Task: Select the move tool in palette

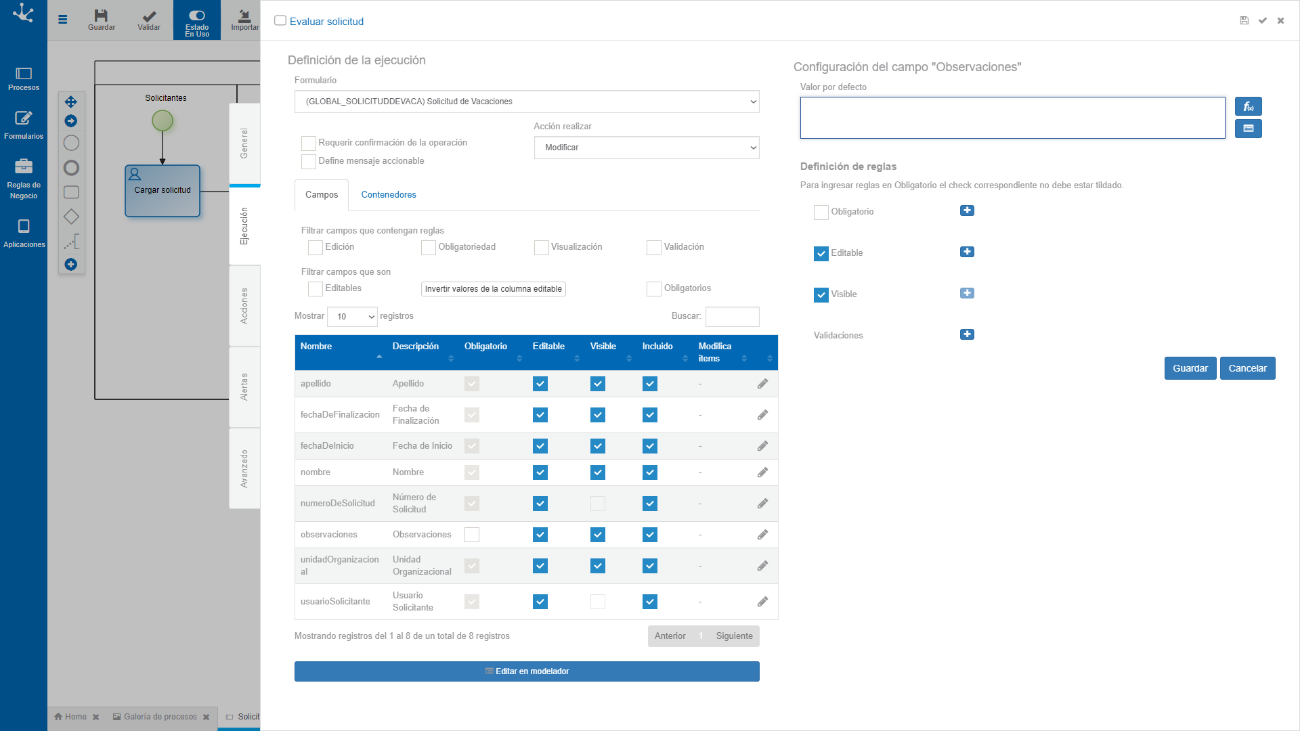Action: click(71, 101)
